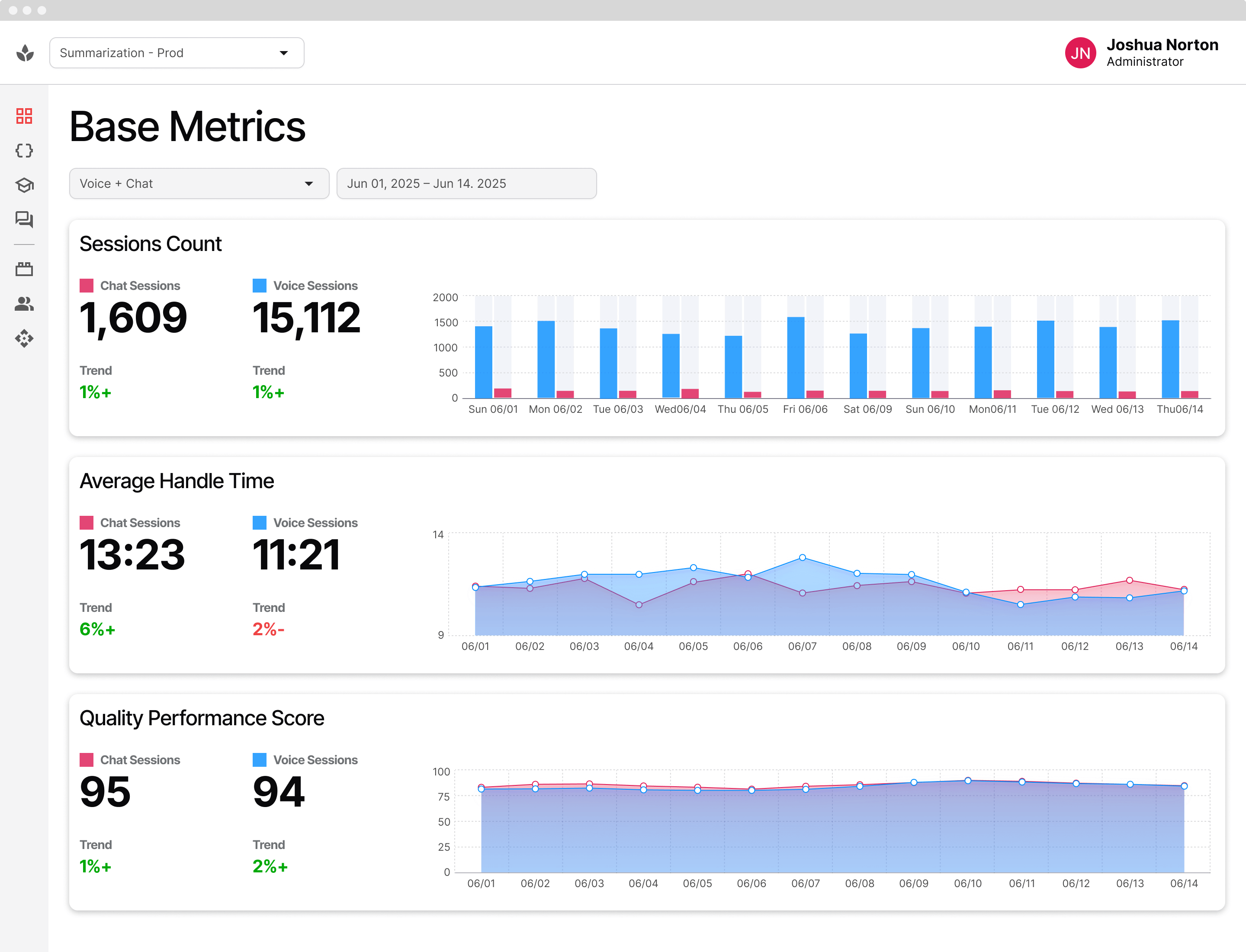Click the calendar box sidebar icon
This screenshot has height=952, width=1246.
click(x=24, y=269)
